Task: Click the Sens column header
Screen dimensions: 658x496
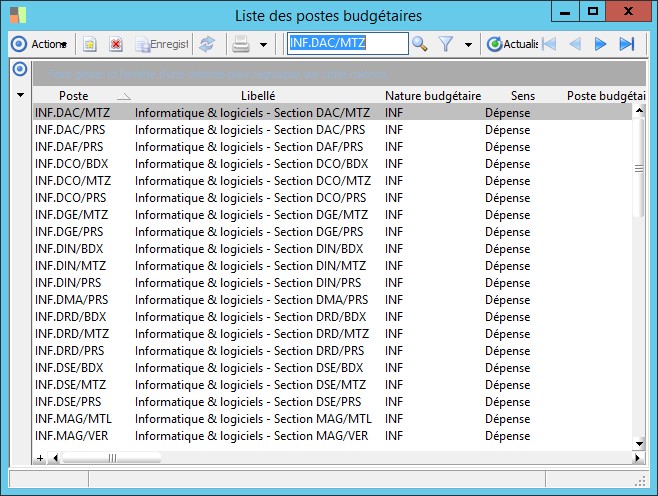Action: point(522,96)
